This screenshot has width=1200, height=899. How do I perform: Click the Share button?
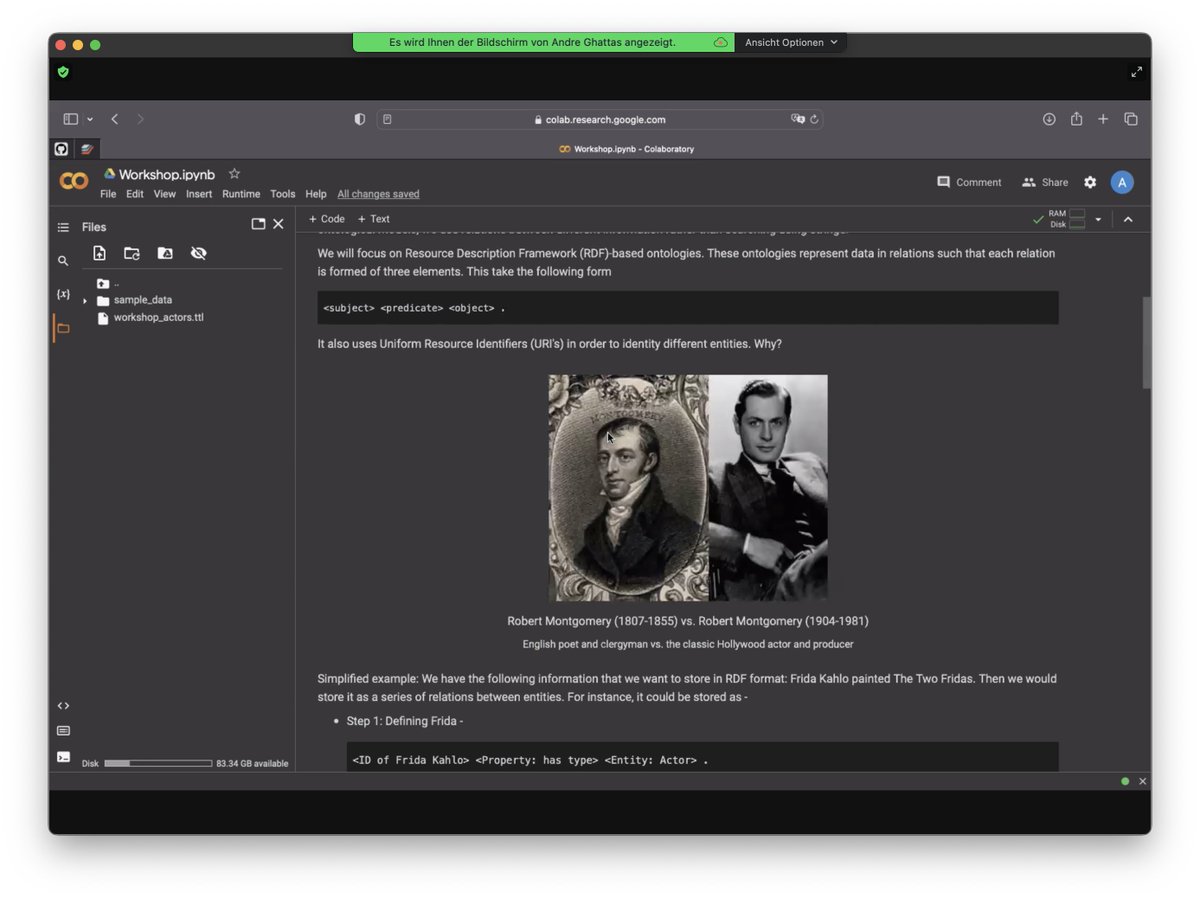[1045, 182]
